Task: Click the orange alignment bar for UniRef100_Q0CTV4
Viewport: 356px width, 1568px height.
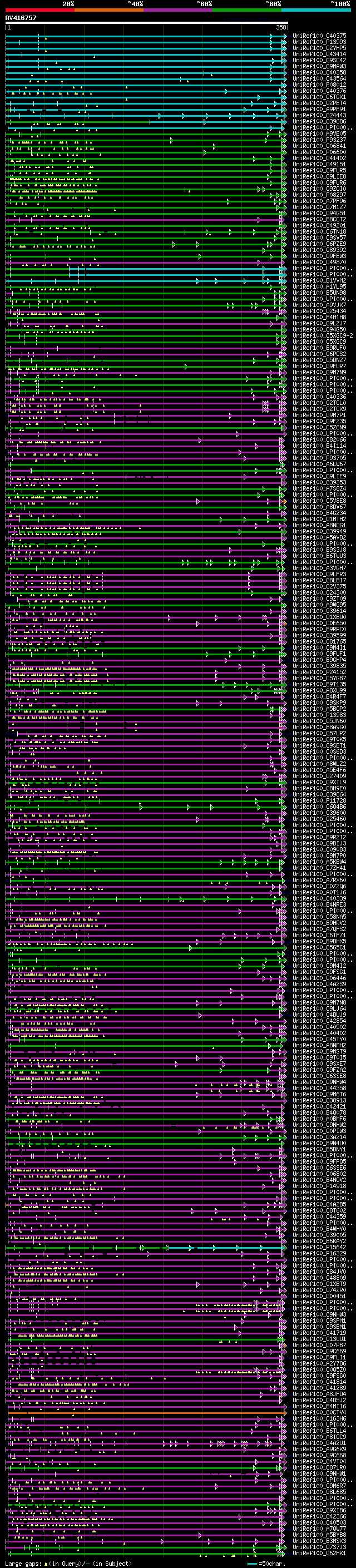Action: pyautogui.click(x=147, y=1413)
